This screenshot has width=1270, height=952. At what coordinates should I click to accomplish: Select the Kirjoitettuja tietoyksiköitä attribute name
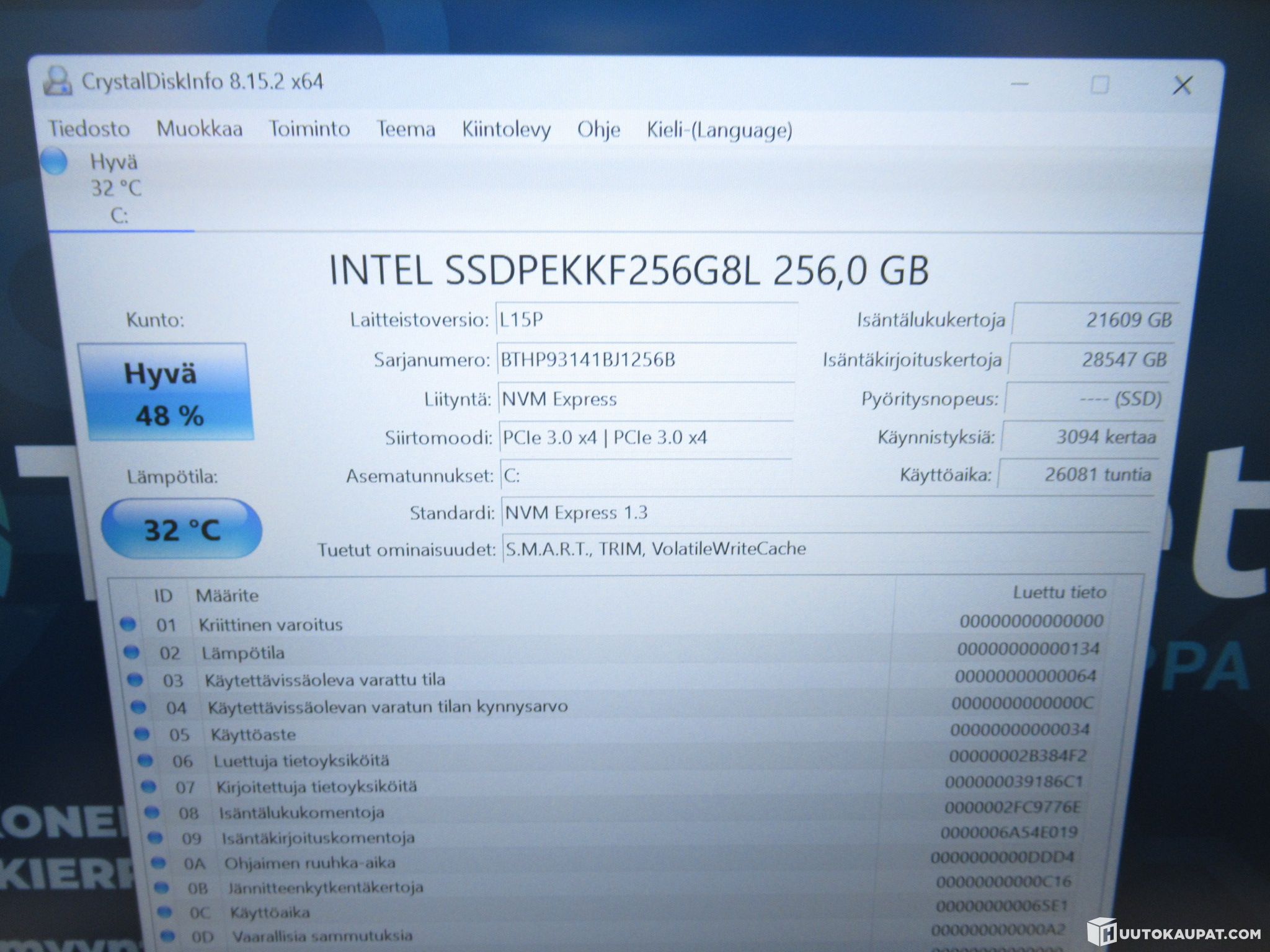(x=316, y=787)
